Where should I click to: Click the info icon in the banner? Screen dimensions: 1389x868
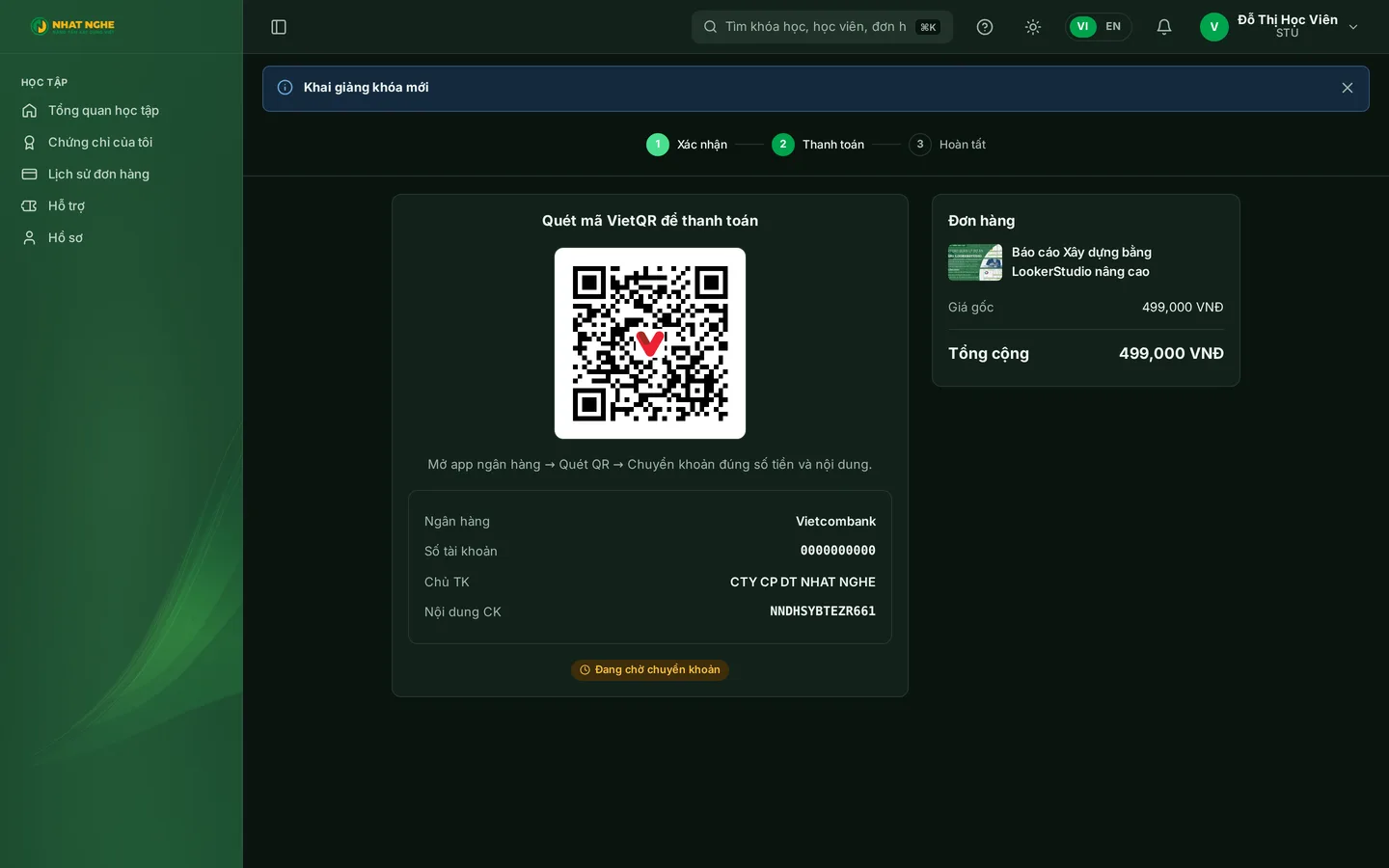click(x=286, y=88)
